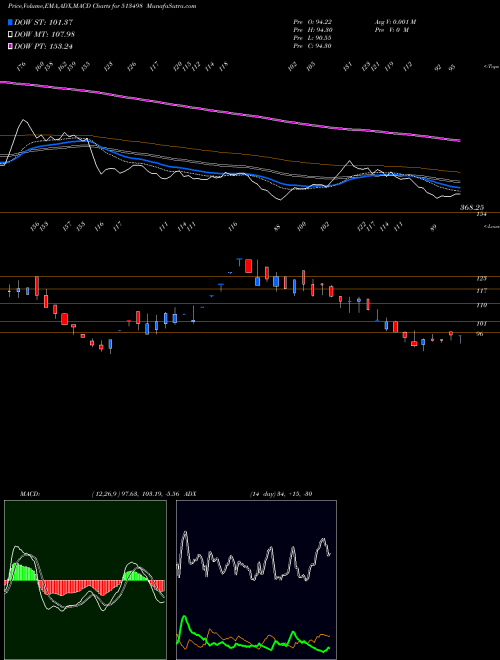
Task: Click the 'Pre O: 94.22' value
Action: (313, 22)
